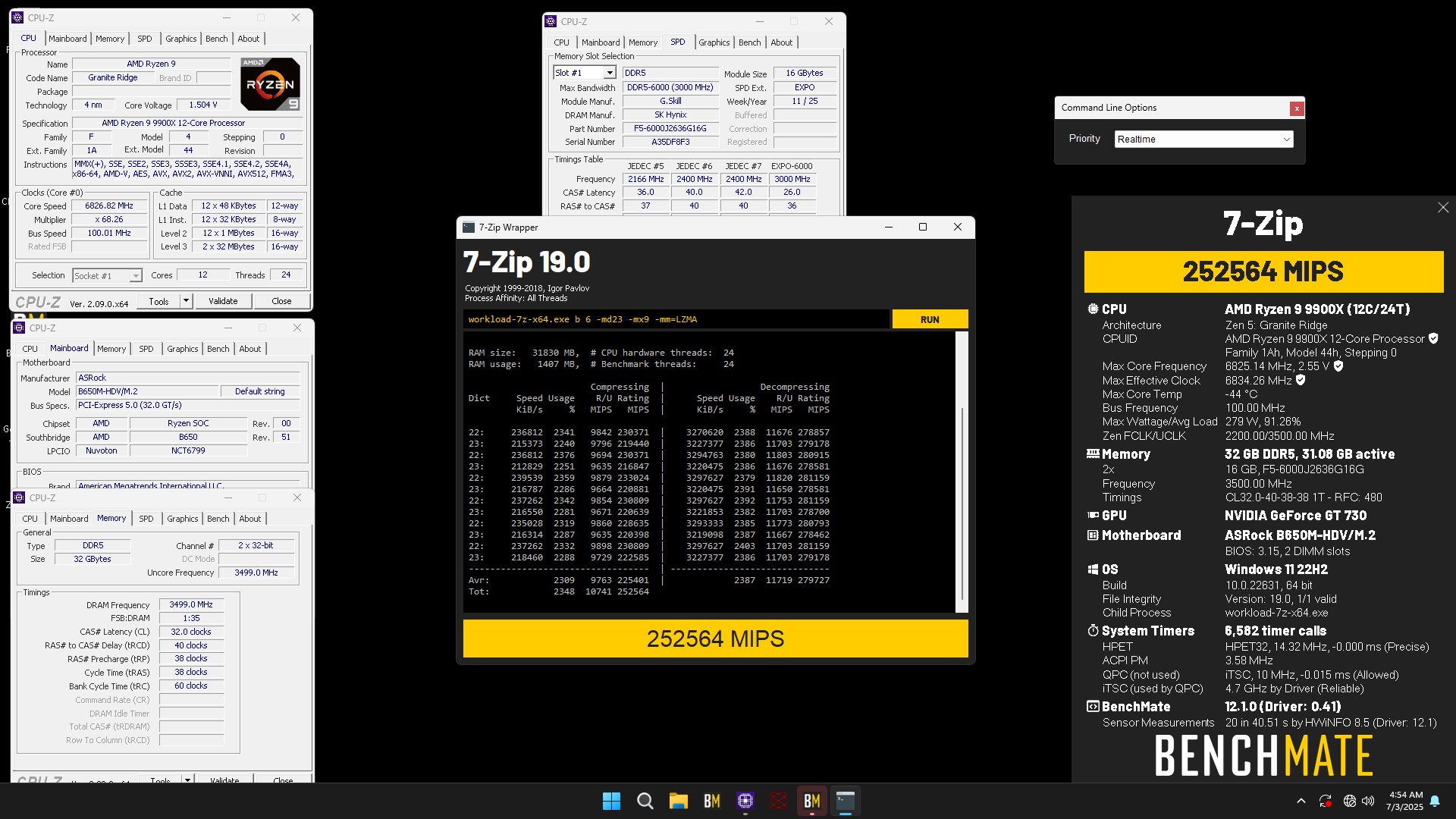Select the SPD tab in the SPD CPU-Z window
1456x819 pixels.
pyautogui.click(x=677, y=42)
